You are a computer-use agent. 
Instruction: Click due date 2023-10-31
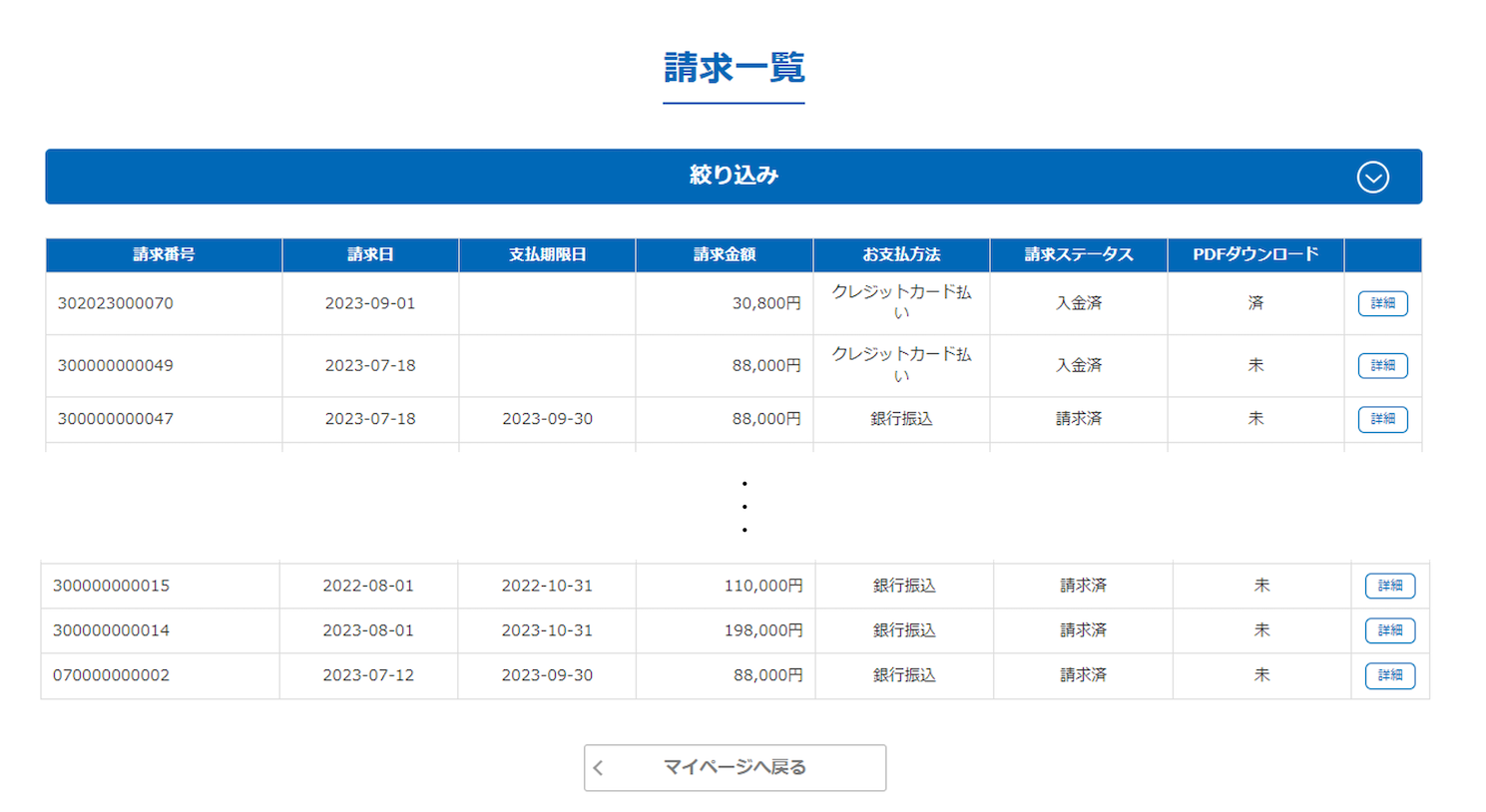click(547, 630)
